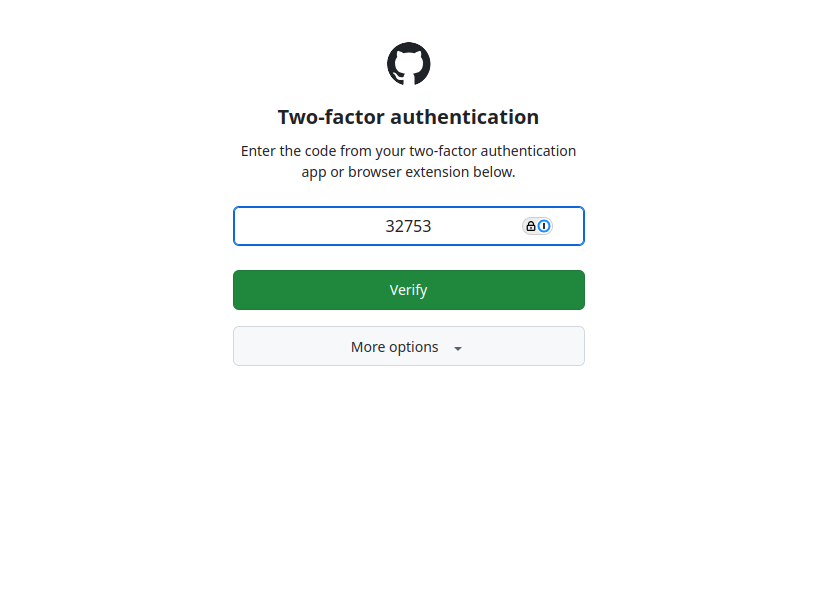Submit the code with Verify
This screenshot has width=823, height=597.
pyautogui.click(x=408, y=290)
